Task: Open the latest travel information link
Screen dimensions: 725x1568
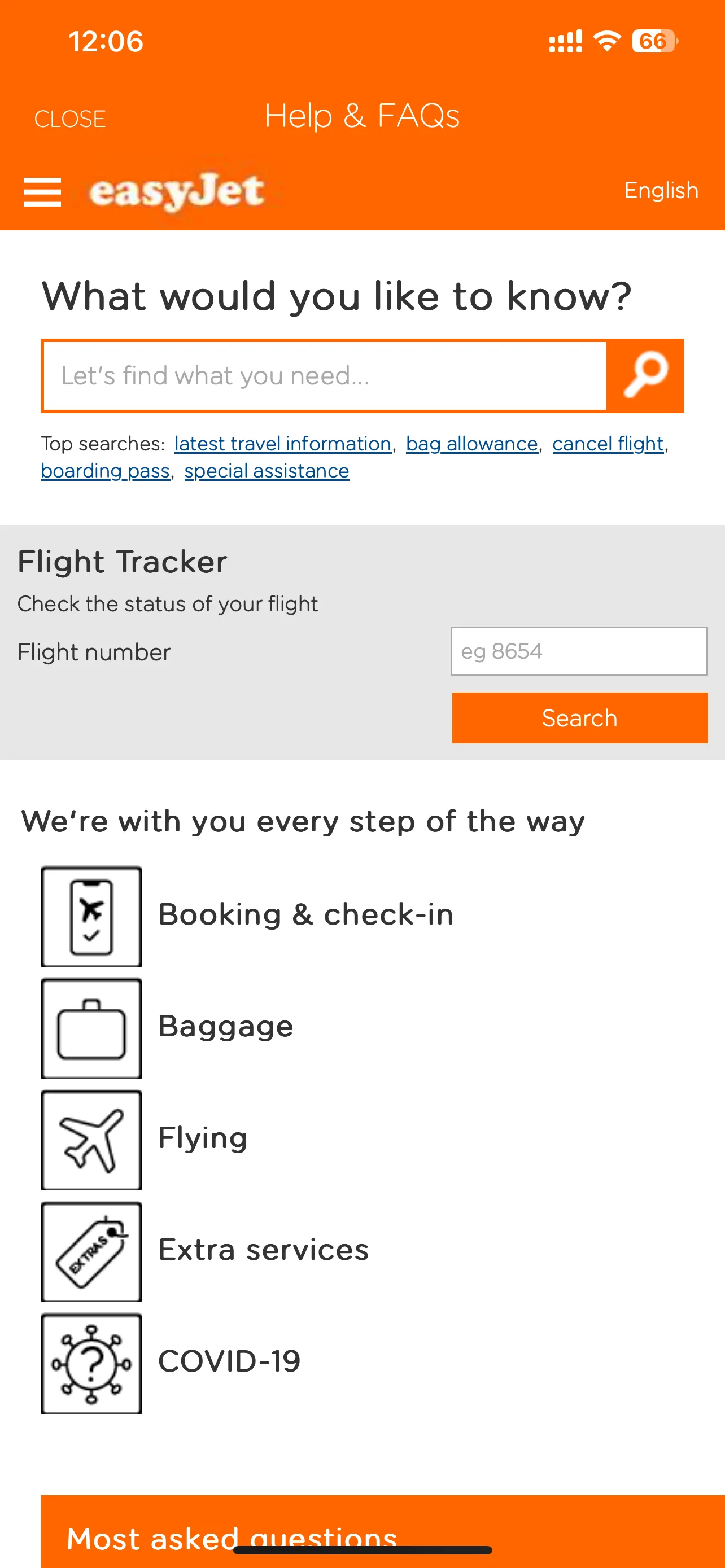Action: pyautogui.click(x=282, y=444)
